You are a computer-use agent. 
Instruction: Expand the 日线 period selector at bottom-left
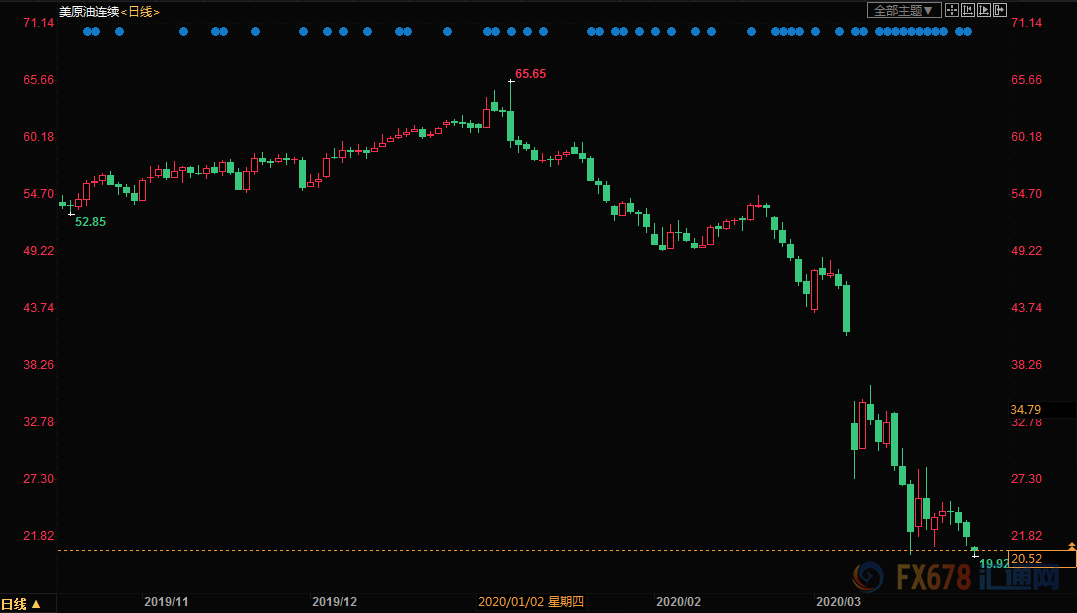click(21, 603)
